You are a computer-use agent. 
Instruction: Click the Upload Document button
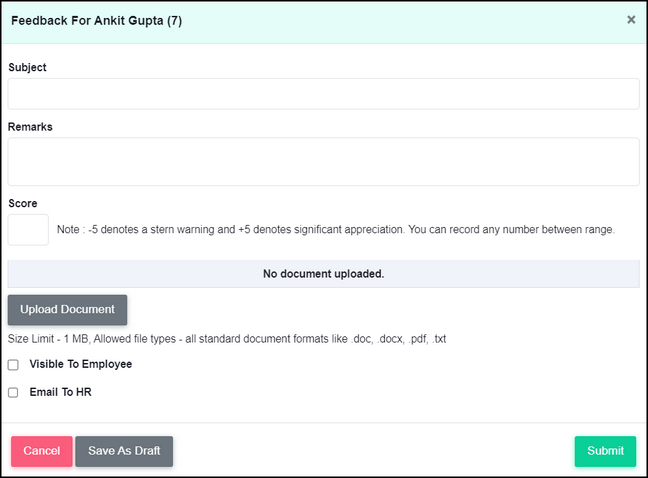67,309
